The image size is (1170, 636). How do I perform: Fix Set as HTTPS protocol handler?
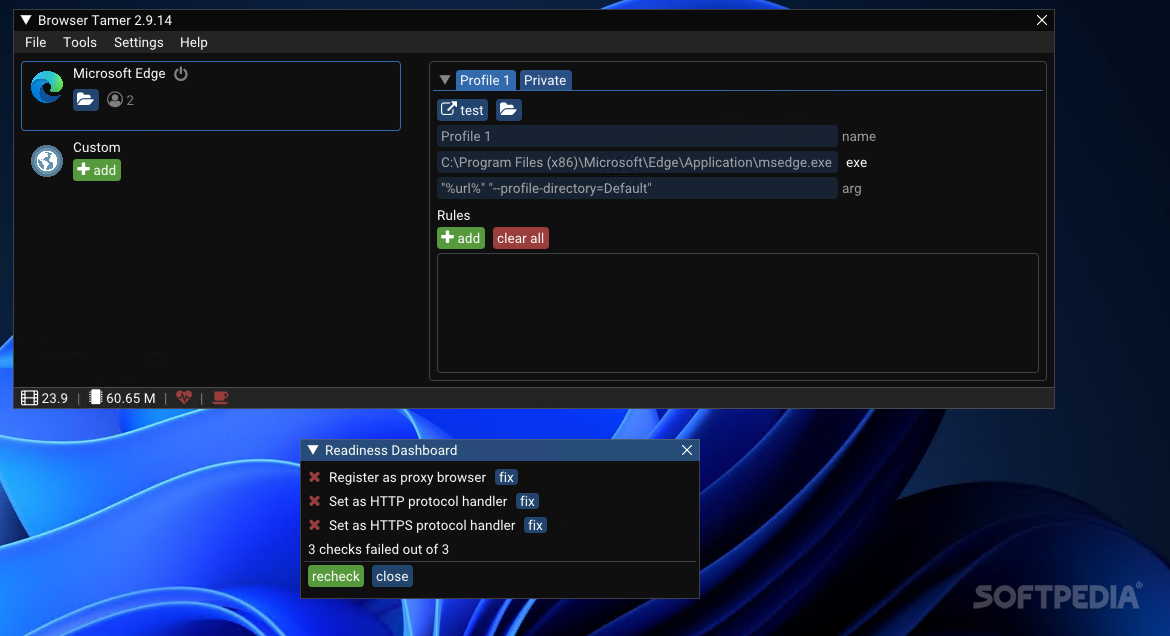point(535,526)
